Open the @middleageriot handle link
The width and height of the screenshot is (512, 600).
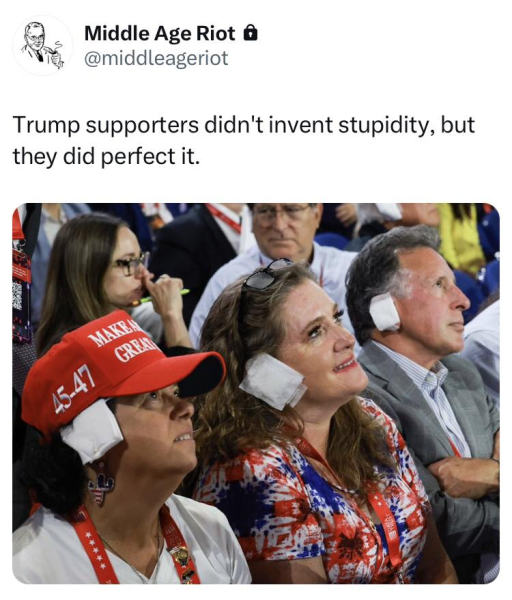[x=156, y=58]
